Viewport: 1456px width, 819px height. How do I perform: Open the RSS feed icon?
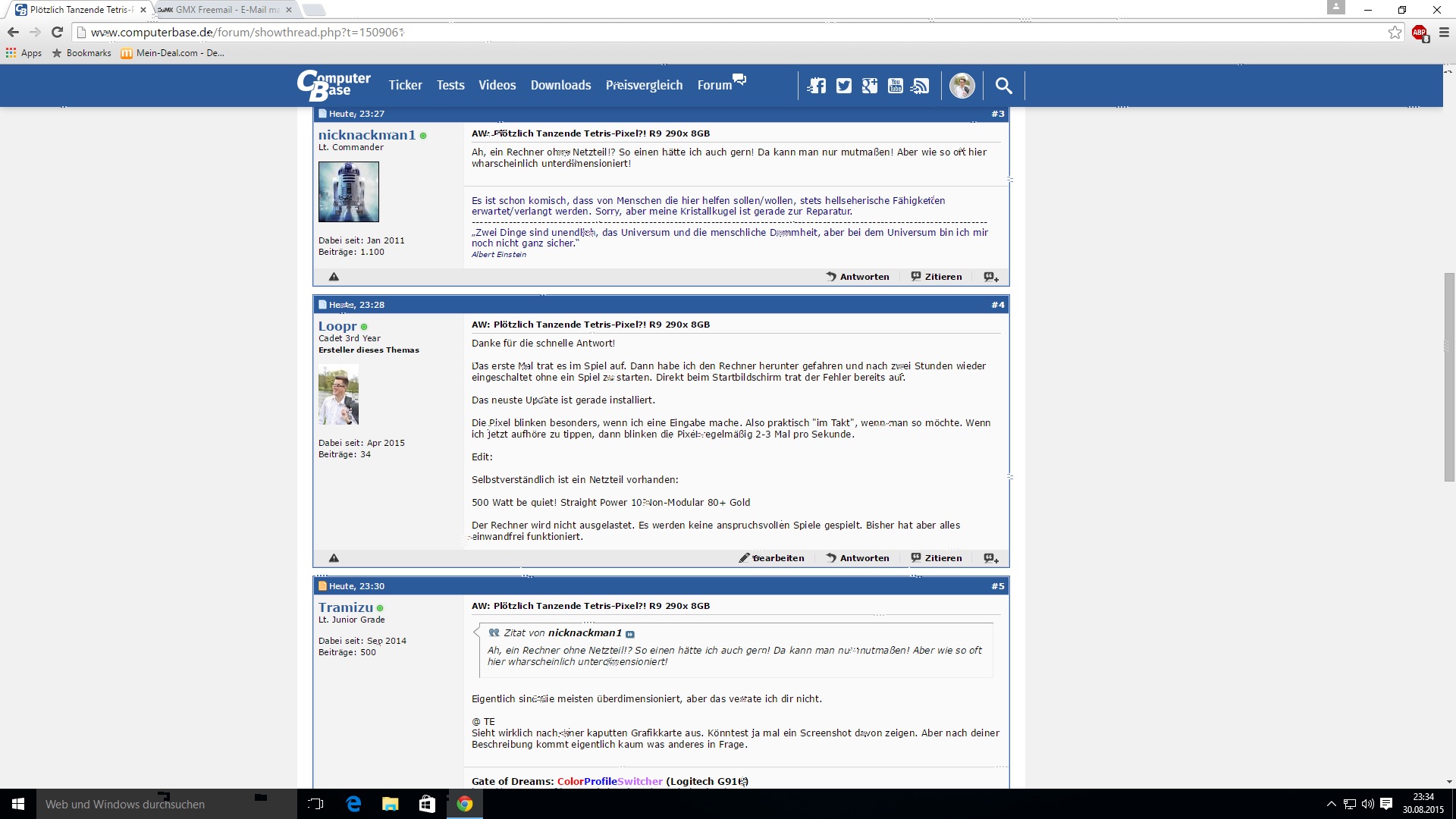pos(921,86)
